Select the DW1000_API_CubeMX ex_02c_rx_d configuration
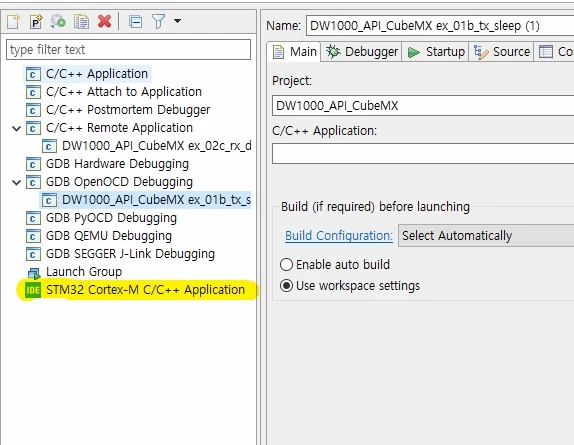574x445 pixels. (156, 146)
